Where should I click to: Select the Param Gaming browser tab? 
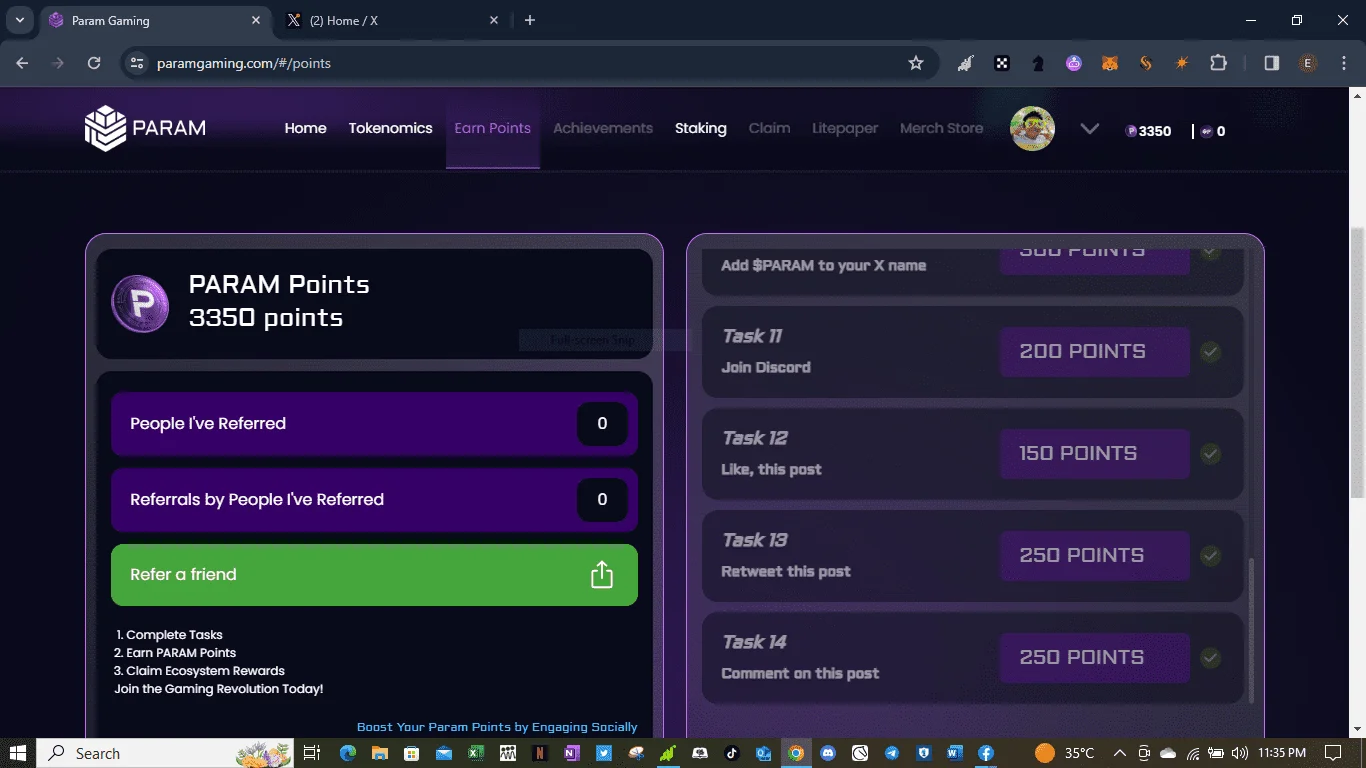pyautogui.click(x=156, y=20)
